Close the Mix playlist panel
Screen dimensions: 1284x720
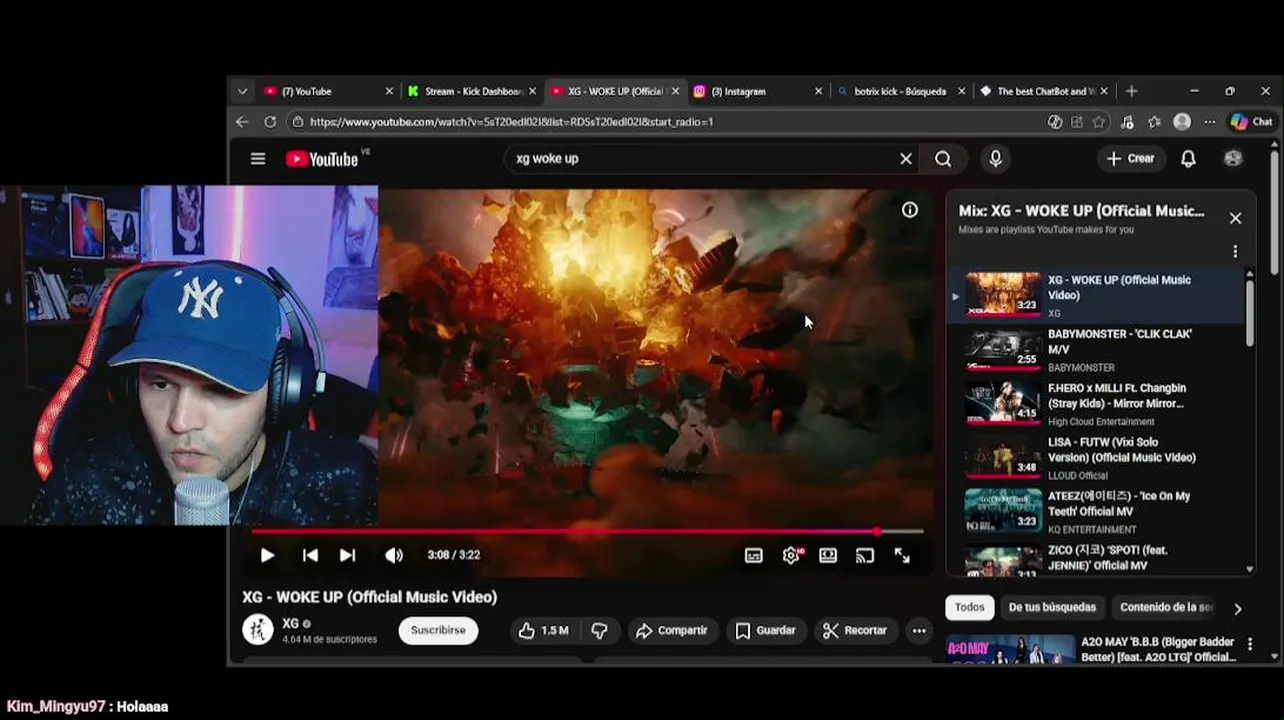tap(1235, 218)
